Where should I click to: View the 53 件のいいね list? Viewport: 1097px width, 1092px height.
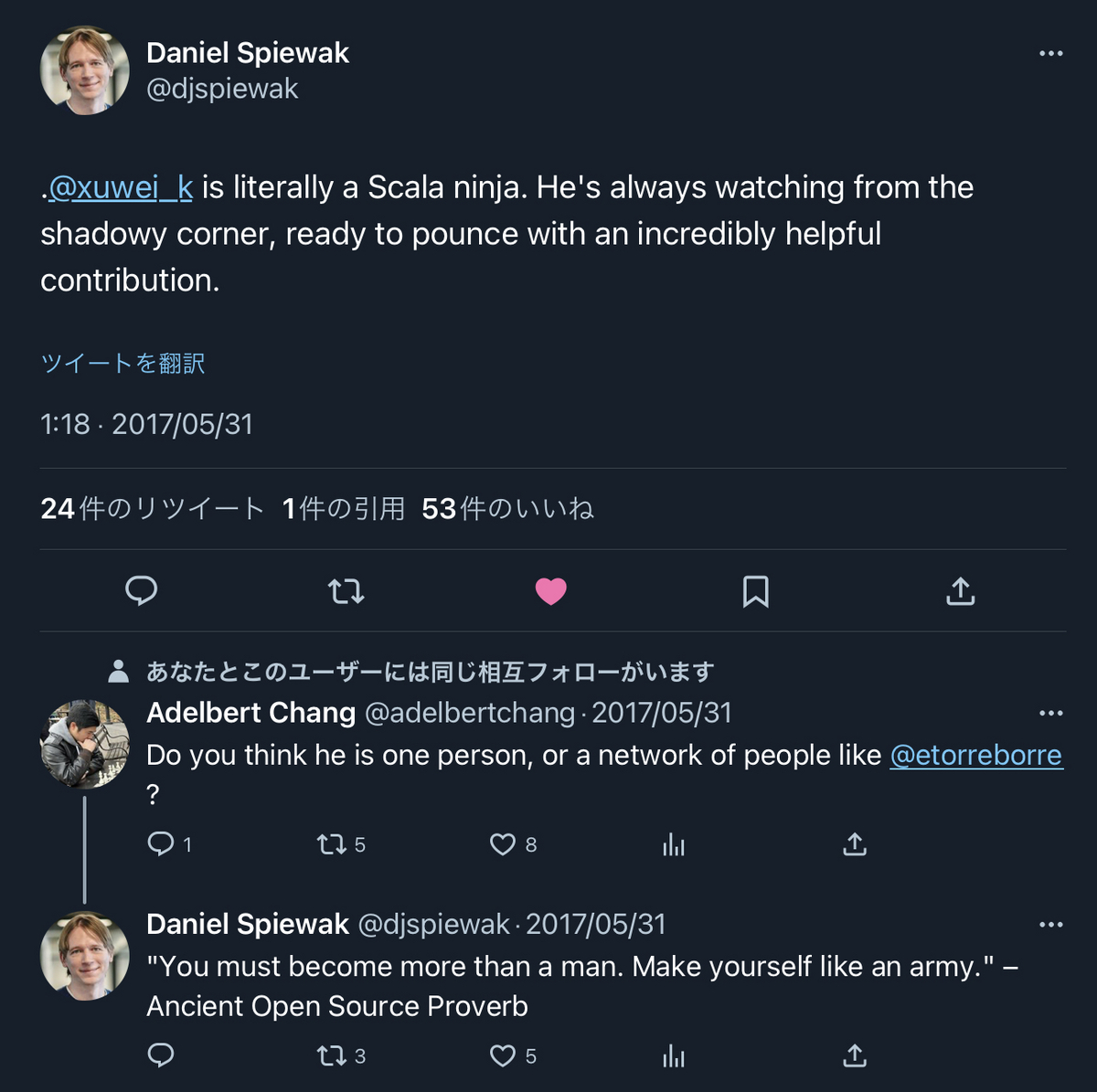[x=507, y=509]
